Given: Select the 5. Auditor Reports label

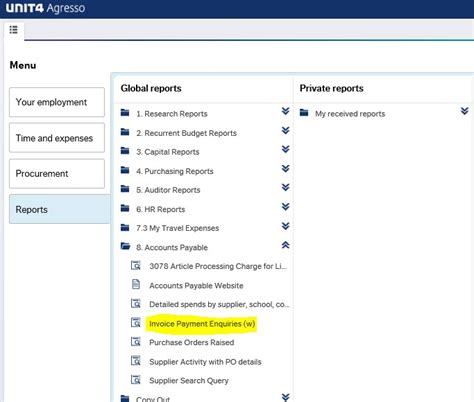Looking at the screenshot, I should (168, 190).
